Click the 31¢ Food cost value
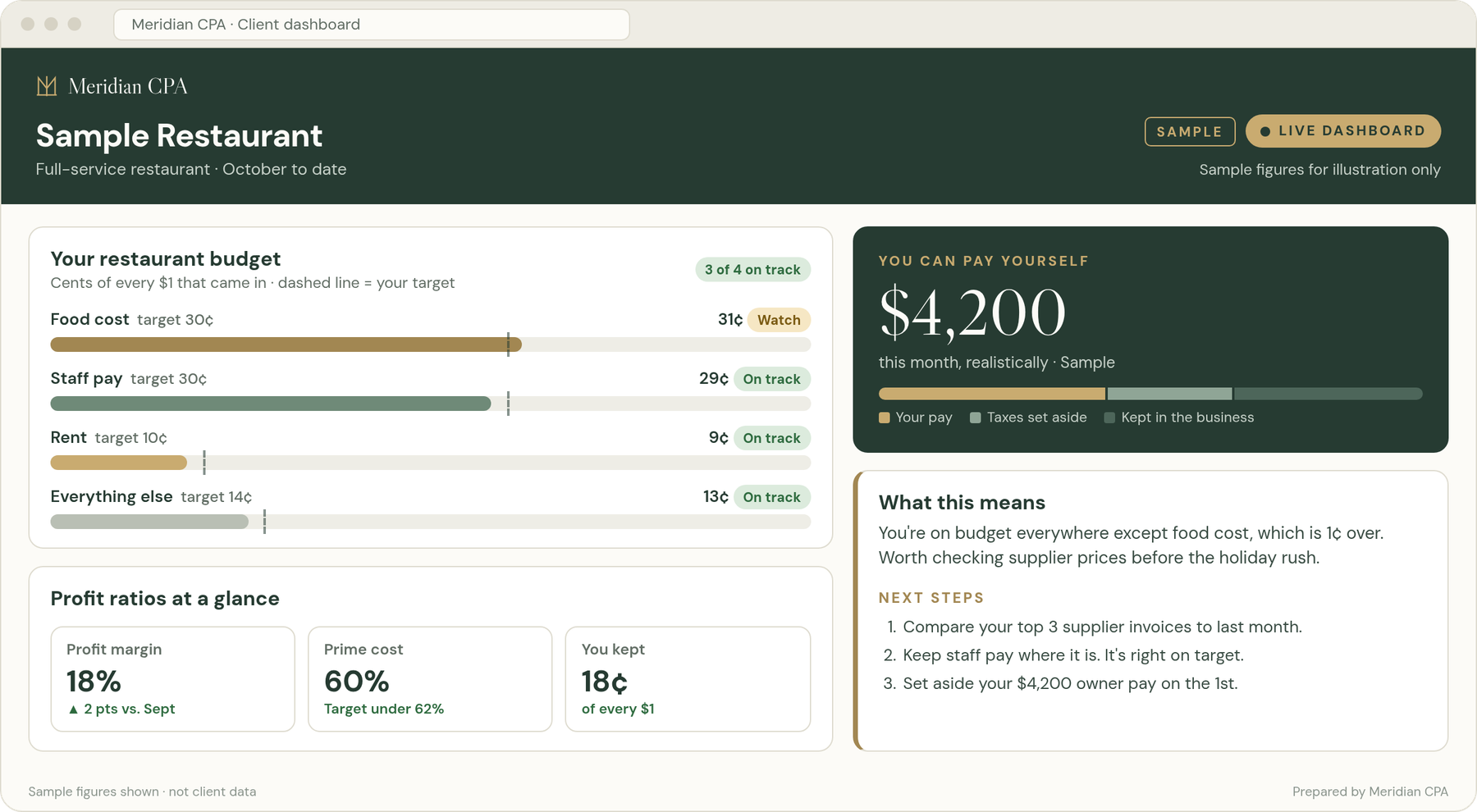 tap(730, 320)
